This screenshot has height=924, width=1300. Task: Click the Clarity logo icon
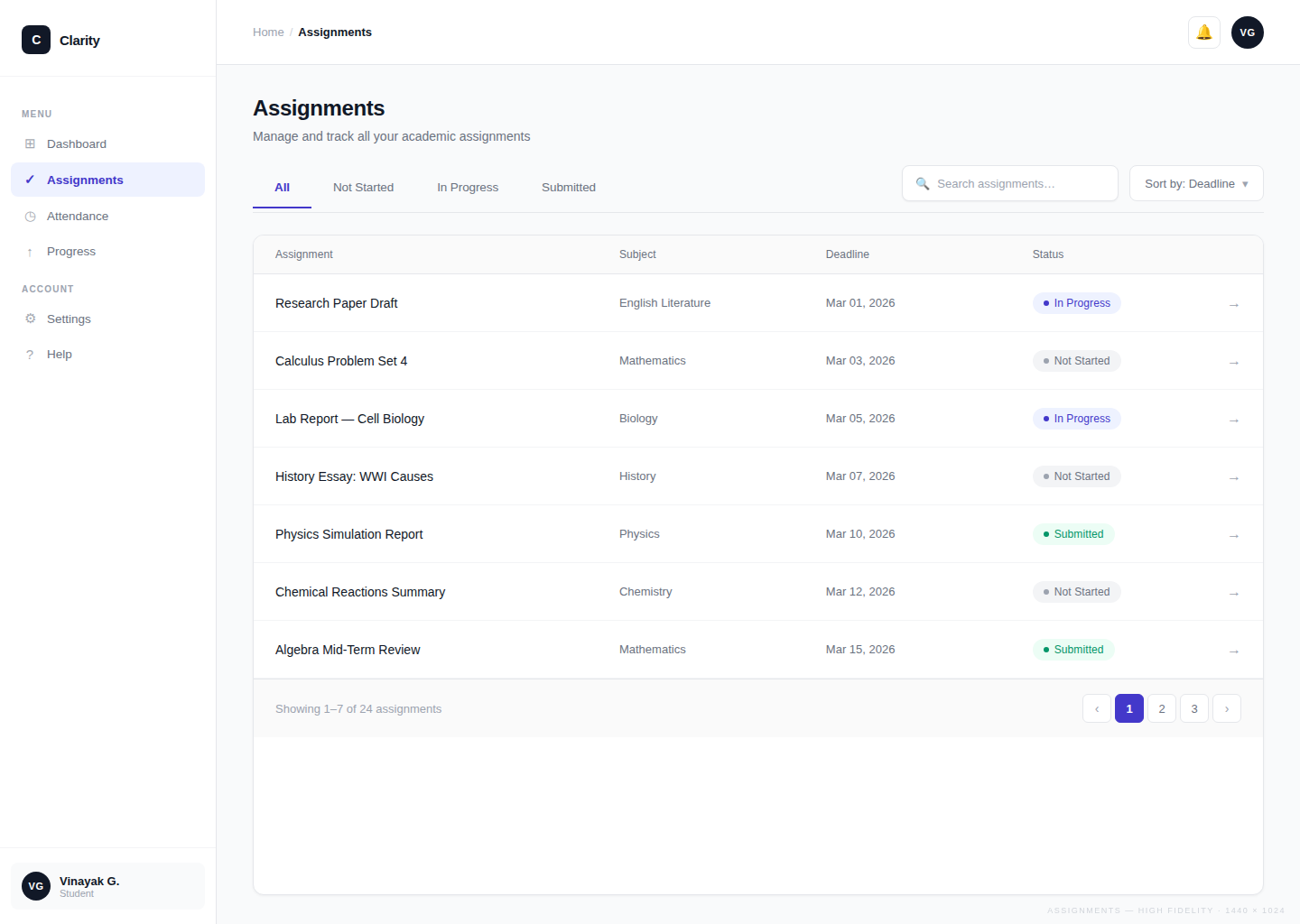point(35,40)
